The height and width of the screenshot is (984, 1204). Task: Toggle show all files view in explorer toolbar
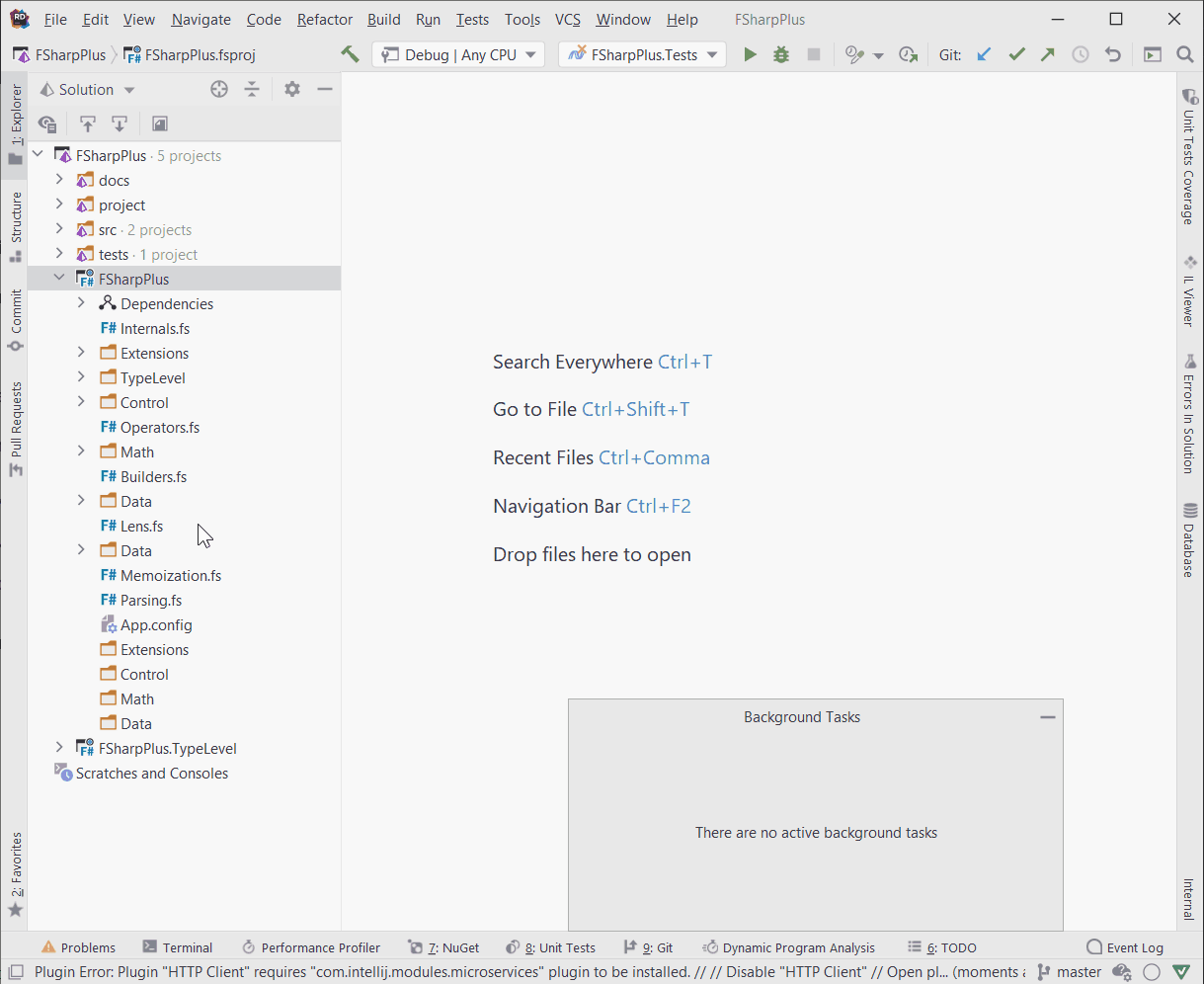coord(47,123)
